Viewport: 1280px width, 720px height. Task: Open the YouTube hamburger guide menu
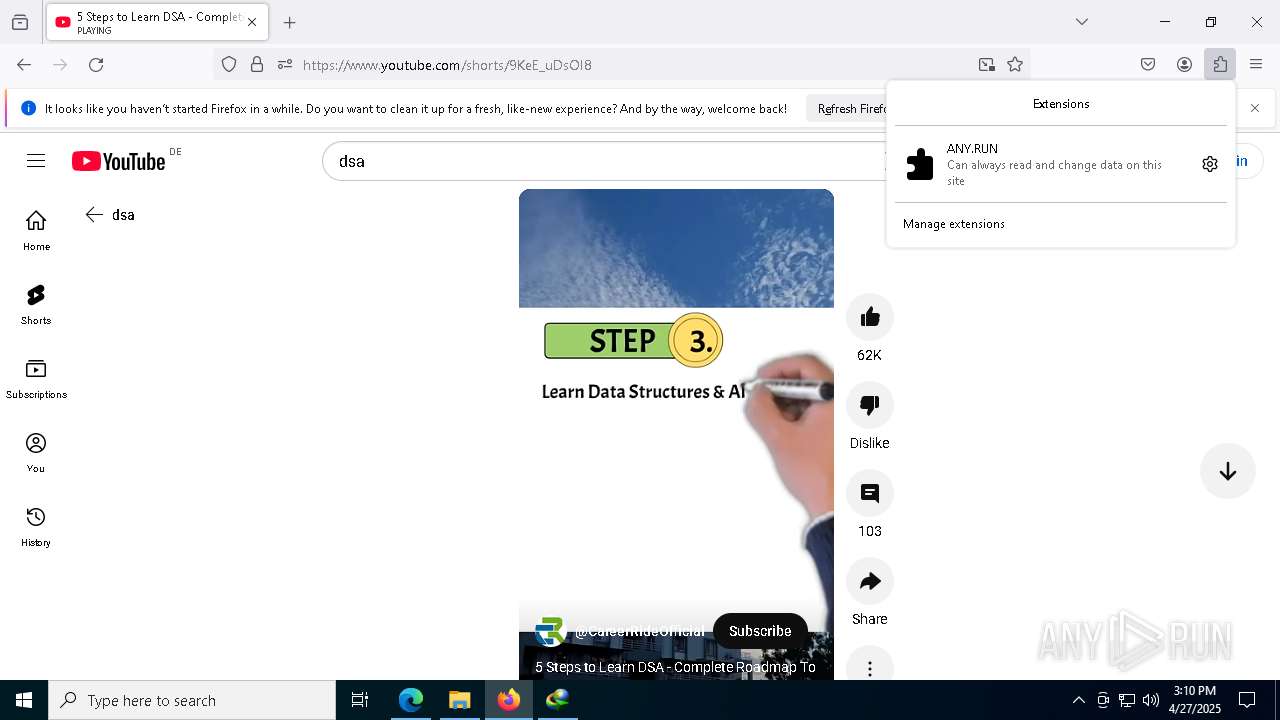36,161
